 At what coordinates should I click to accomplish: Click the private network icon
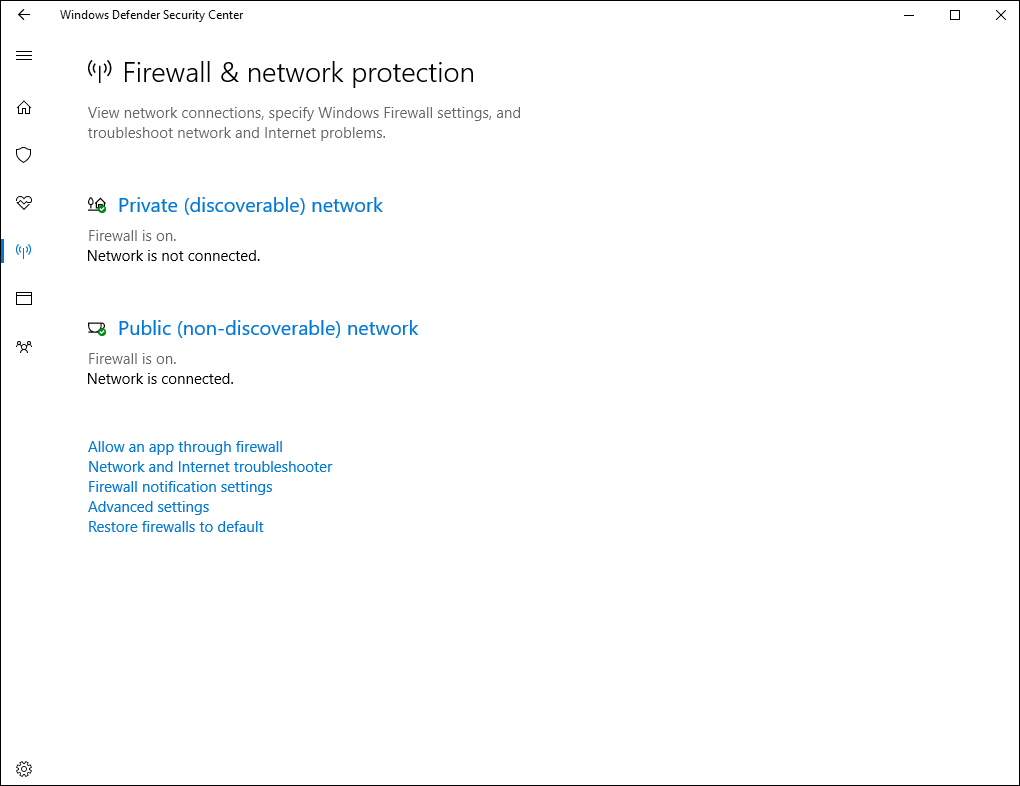pos(97,204)
